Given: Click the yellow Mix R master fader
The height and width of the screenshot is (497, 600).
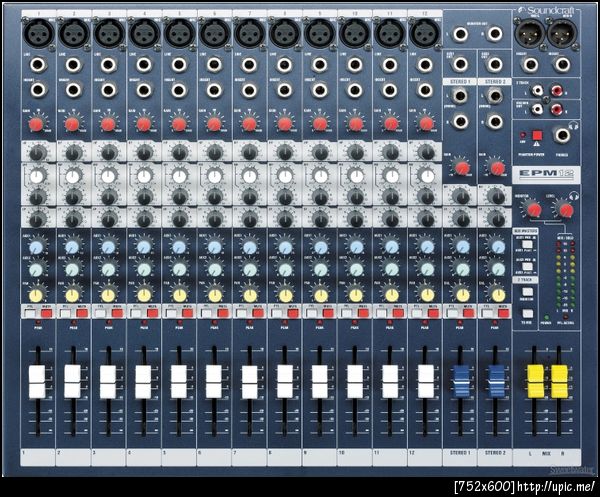Looking at the screenshot, I should point(559,381).
